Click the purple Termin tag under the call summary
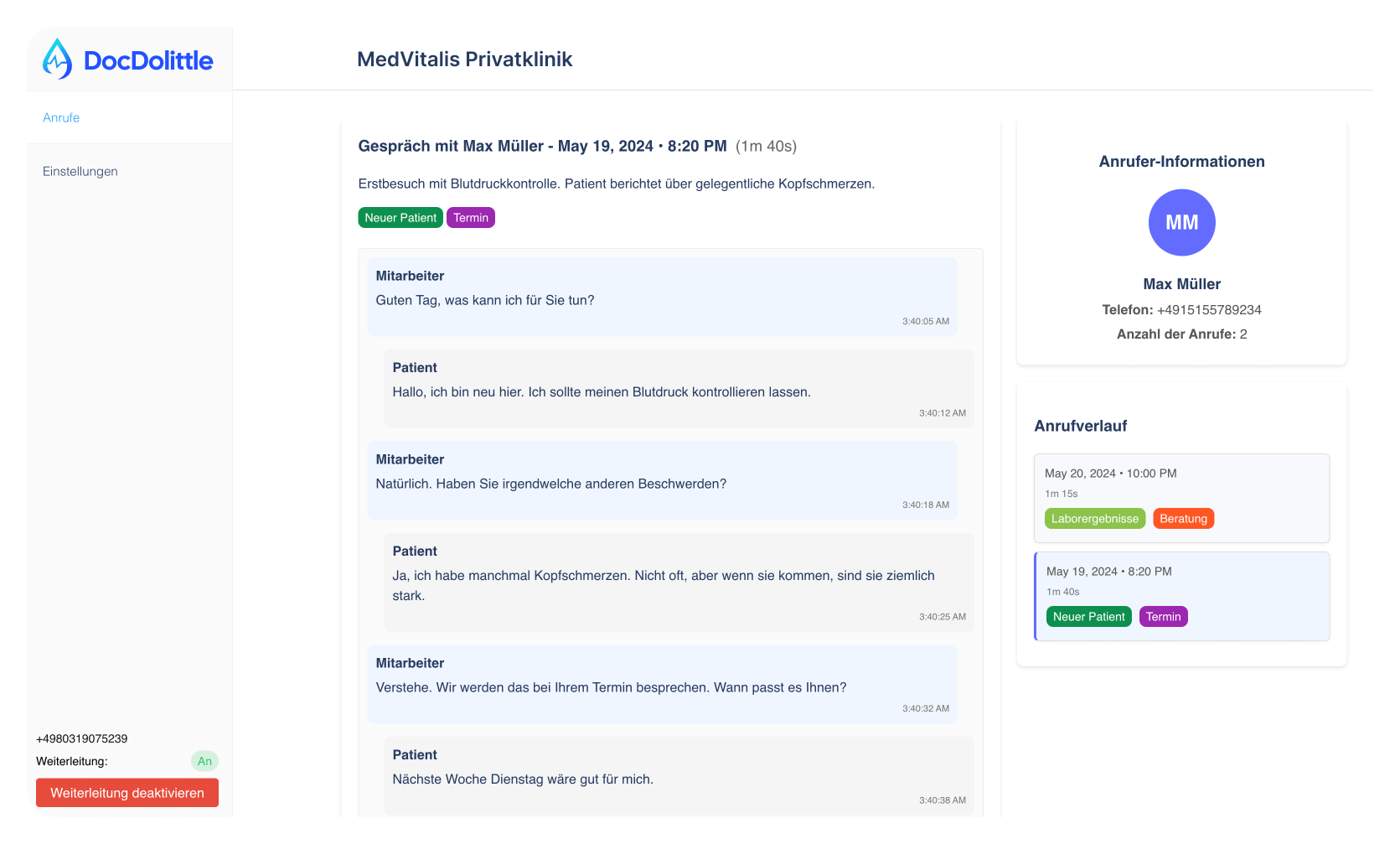The width and height of the screenshot is (1400, 844). tap(471, 218)
